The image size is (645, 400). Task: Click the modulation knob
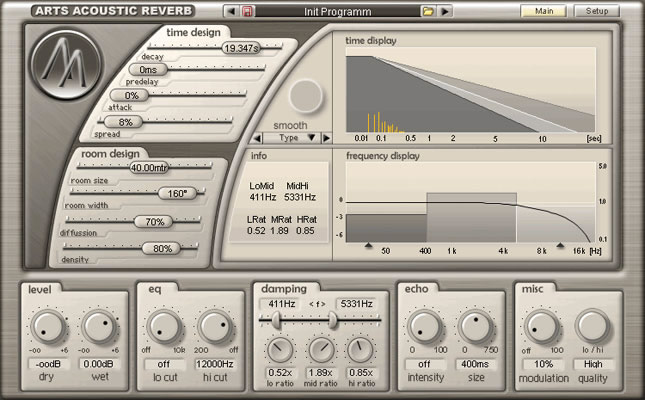(x=544, y=326)
